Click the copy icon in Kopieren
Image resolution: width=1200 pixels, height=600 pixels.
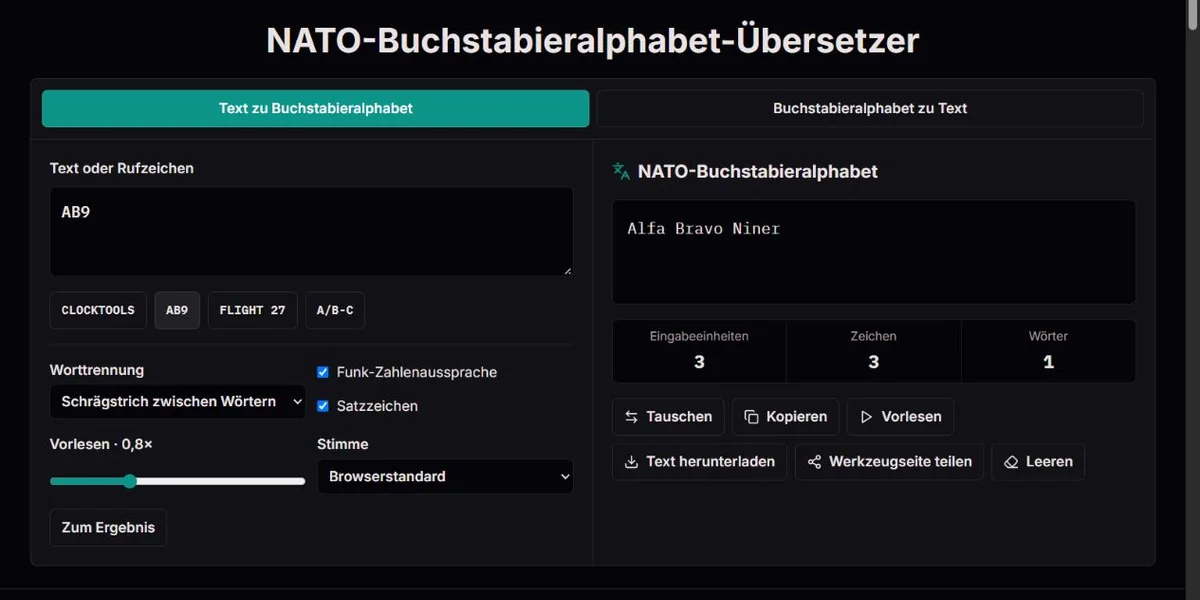[751, 417]
